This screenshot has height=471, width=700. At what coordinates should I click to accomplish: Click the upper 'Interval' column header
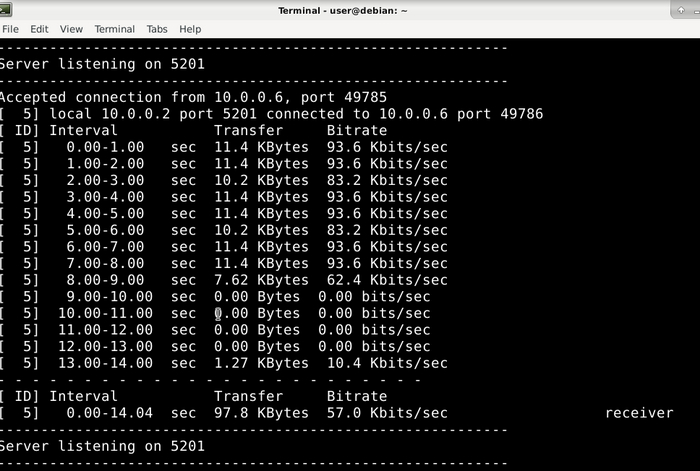coord(83,130)
